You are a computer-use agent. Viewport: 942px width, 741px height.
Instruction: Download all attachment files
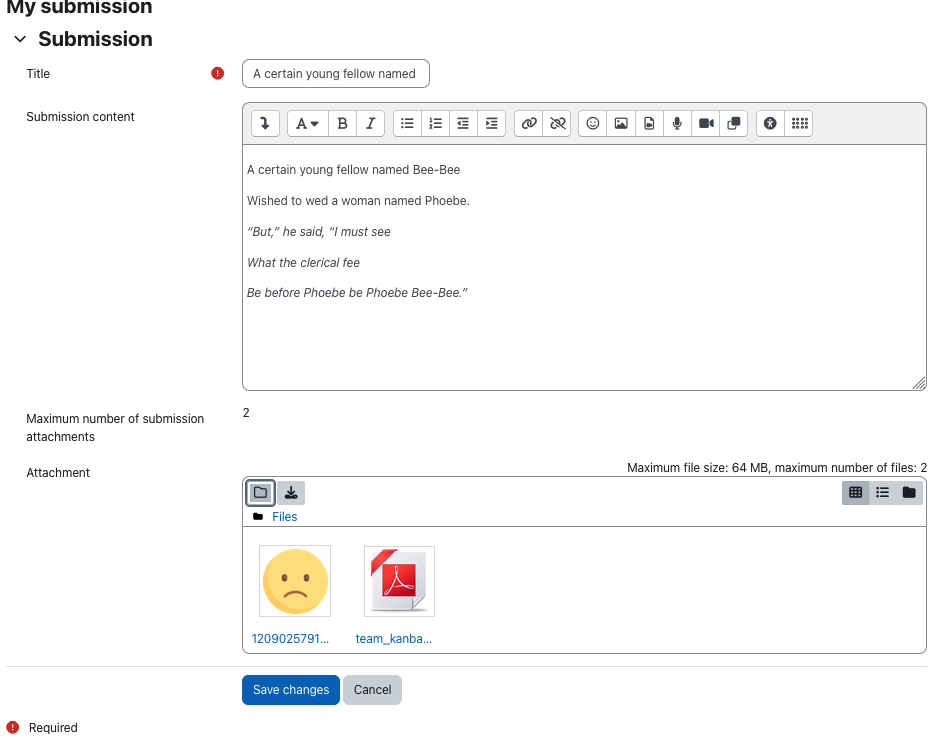click(x=291, y=493)
